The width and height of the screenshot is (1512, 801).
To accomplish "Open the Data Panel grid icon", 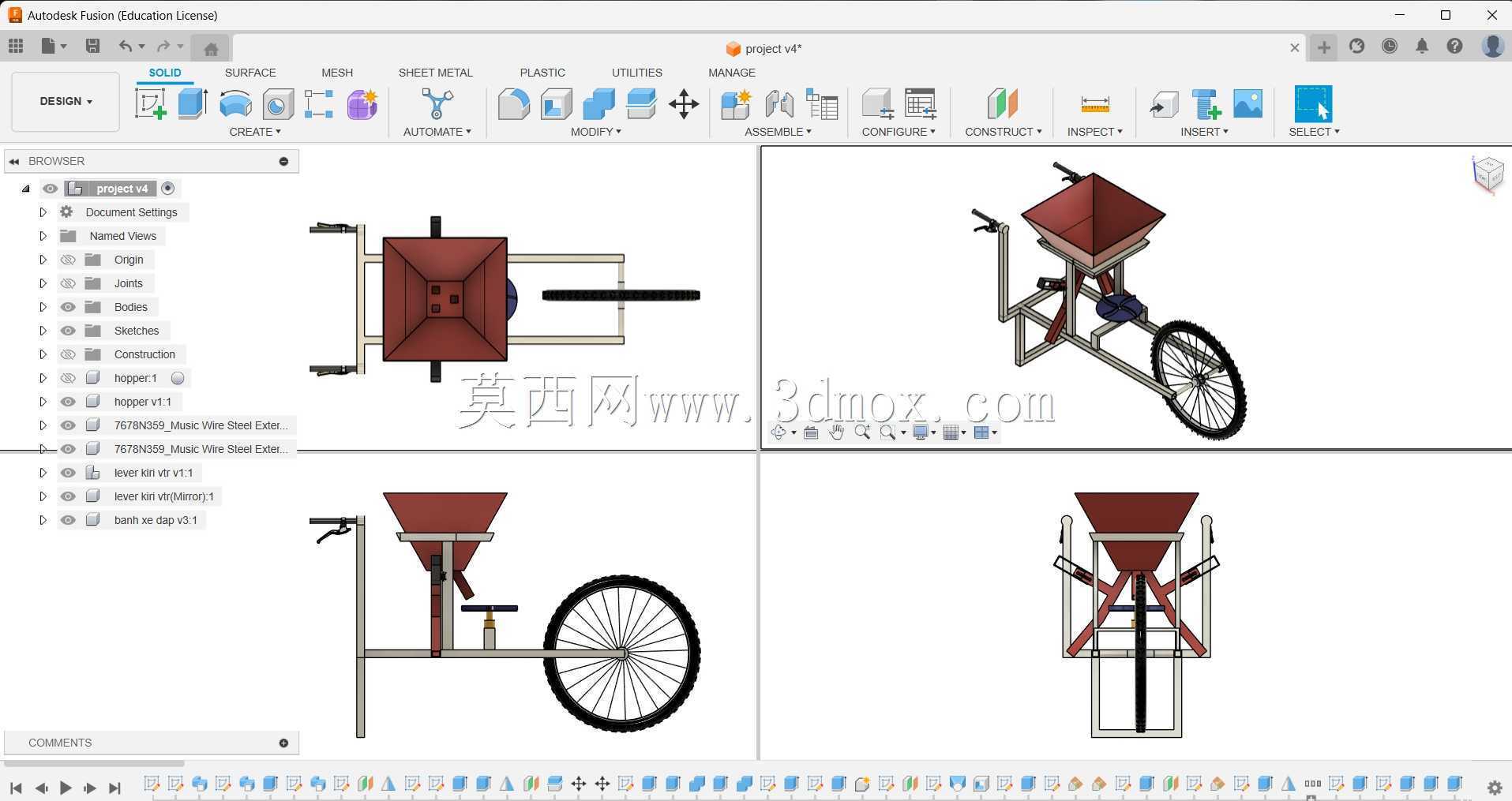I will 16,47.
